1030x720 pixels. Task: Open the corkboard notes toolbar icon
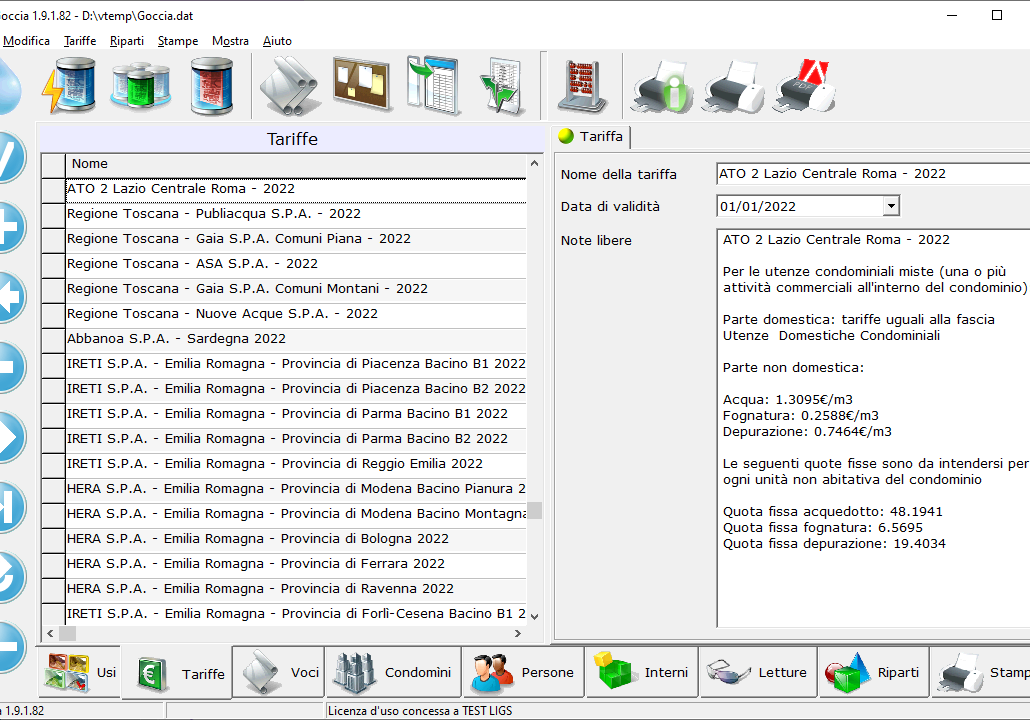click(361, 83)
